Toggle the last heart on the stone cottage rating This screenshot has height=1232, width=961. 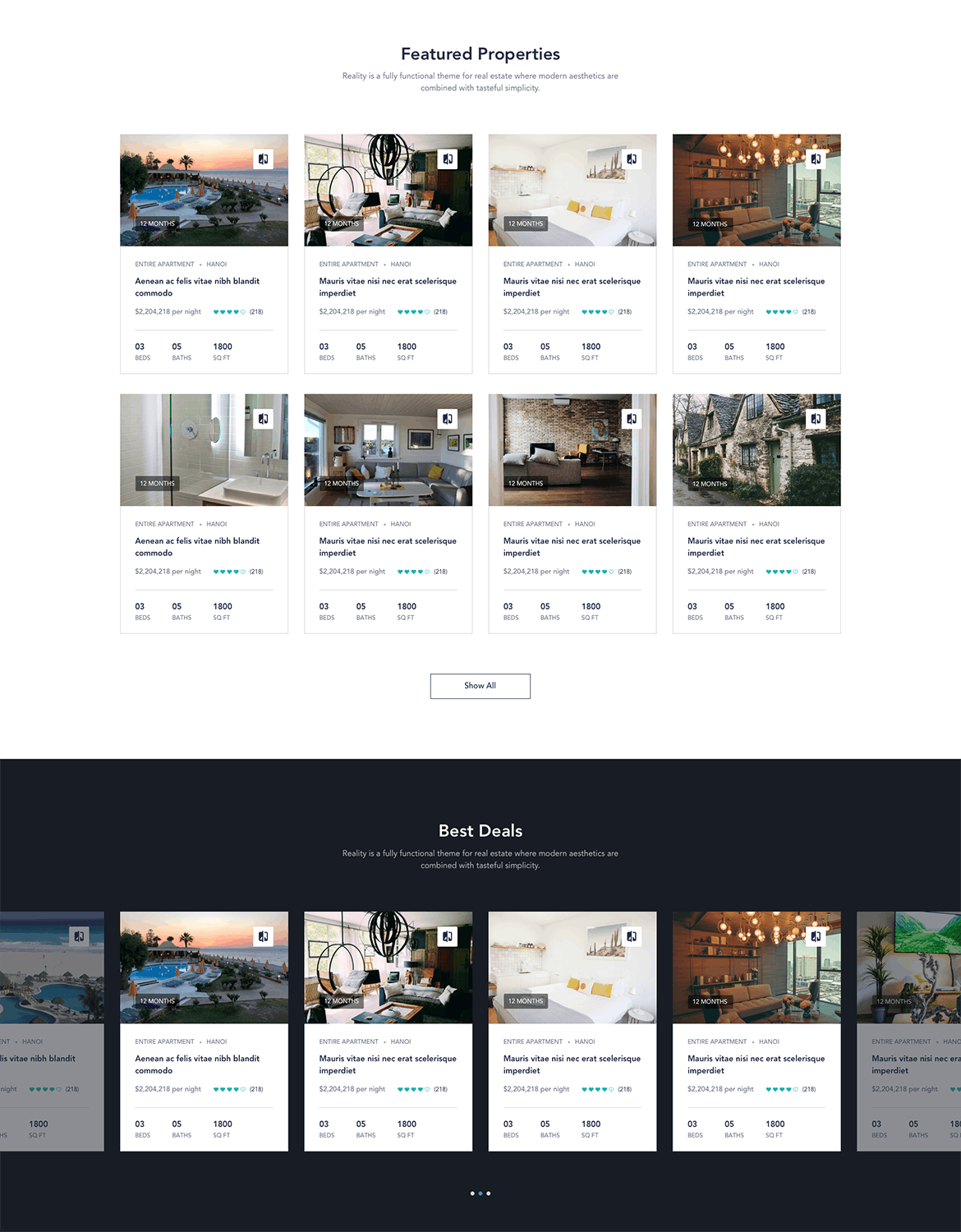point(795,571)
